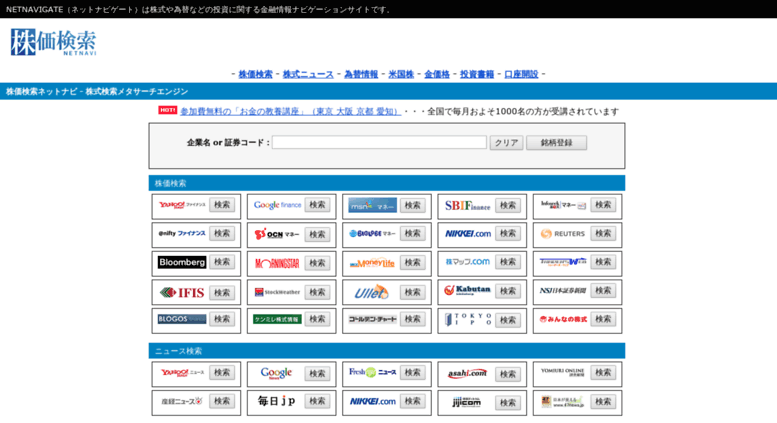This screenshot has height=423, width=777.
Task: Click the 株価検索 NETNAVI site logo
Action: pyautogui.click(x=54, y=42)
